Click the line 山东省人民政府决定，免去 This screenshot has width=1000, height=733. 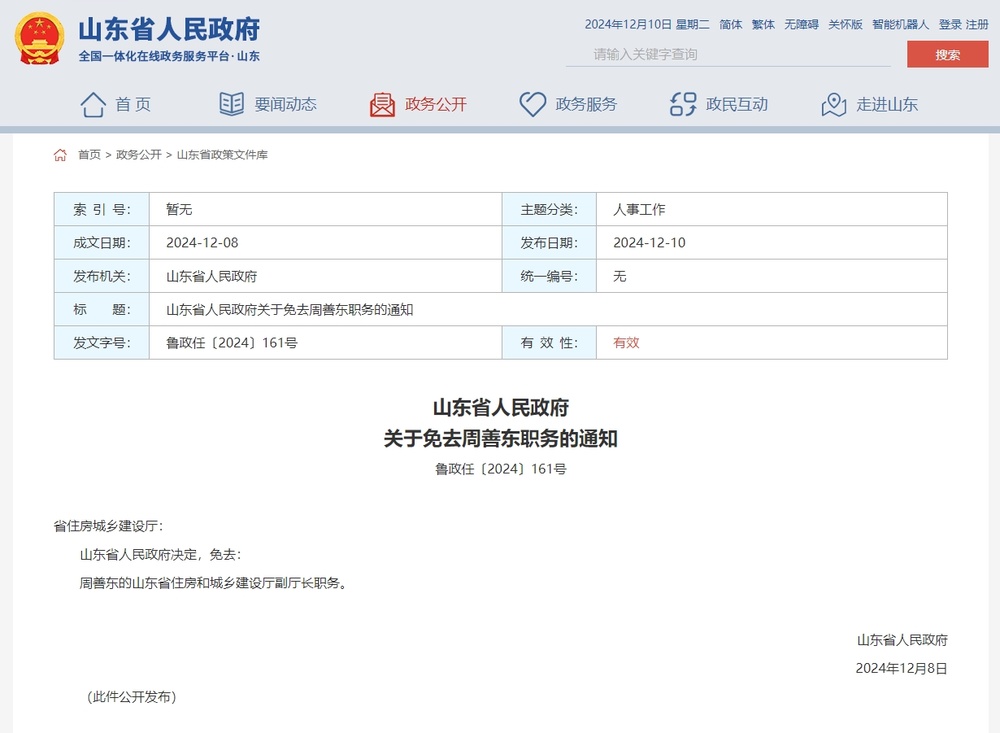tap(161, 555)
